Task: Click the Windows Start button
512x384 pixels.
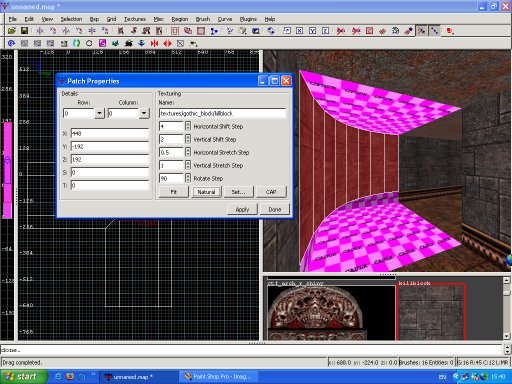Action: 22,377
